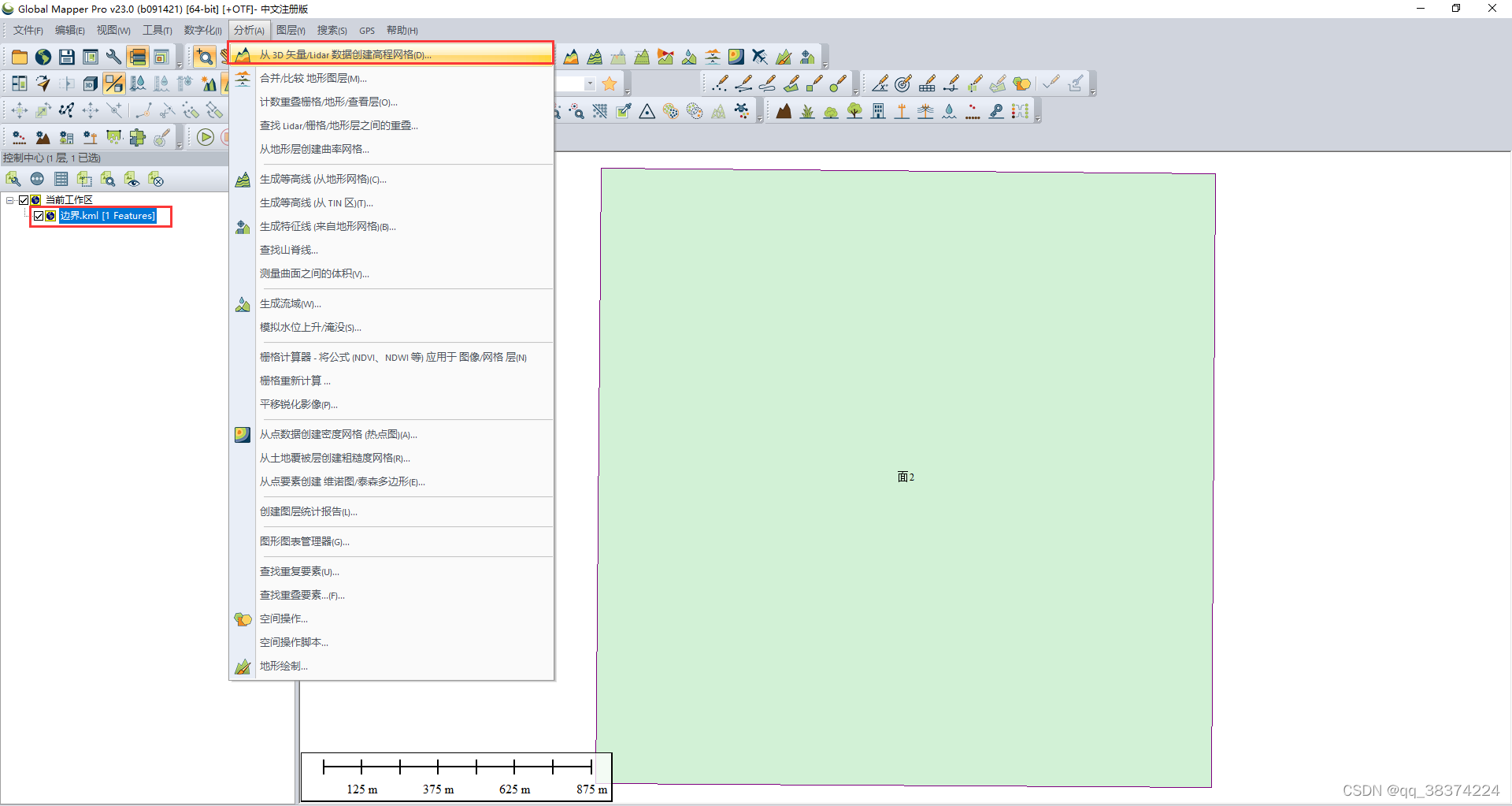Choose 空间操作 menu entry
This screenshot has width=1512, height=806.
391,618
